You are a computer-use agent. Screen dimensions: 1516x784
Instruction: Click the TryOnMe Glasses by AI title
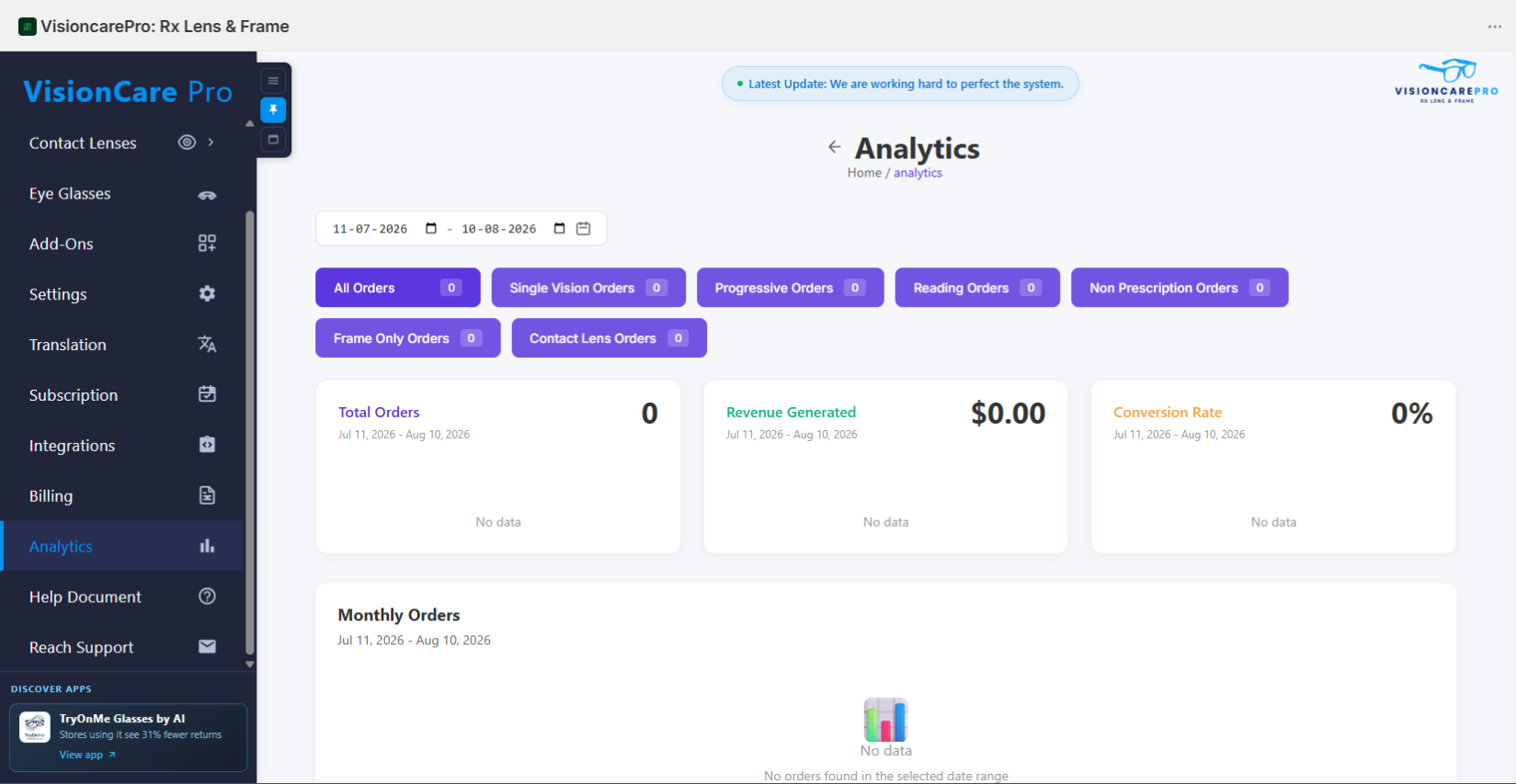pos(122,719)
